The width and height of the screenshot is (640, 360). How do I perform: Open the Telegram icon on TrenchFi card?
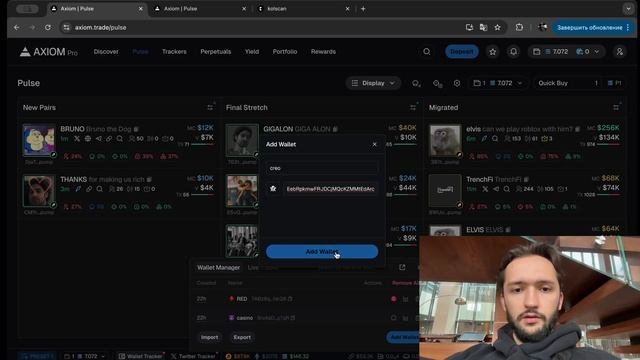coord(496,189)
